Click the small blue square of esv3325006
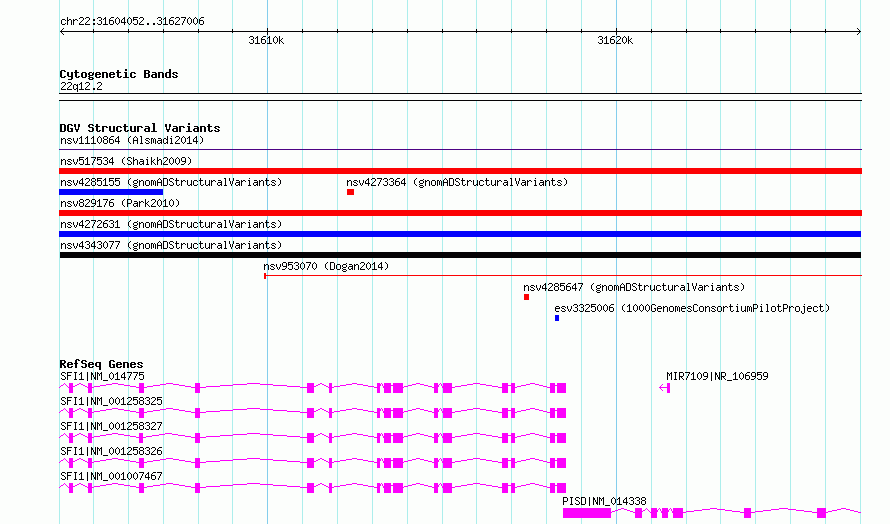 pos(557,318)
